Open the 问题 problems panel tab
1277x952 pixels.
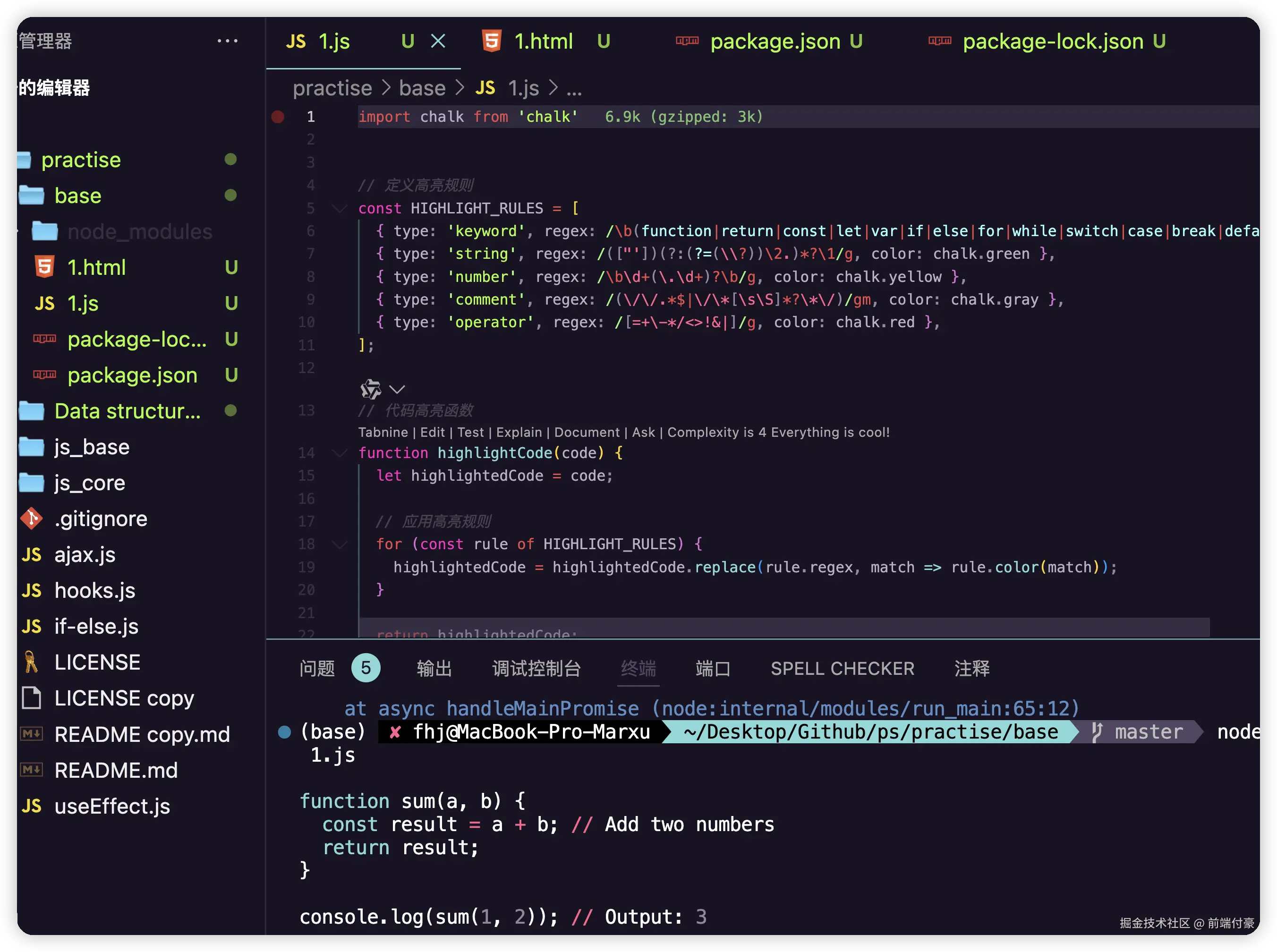[317, 669]
